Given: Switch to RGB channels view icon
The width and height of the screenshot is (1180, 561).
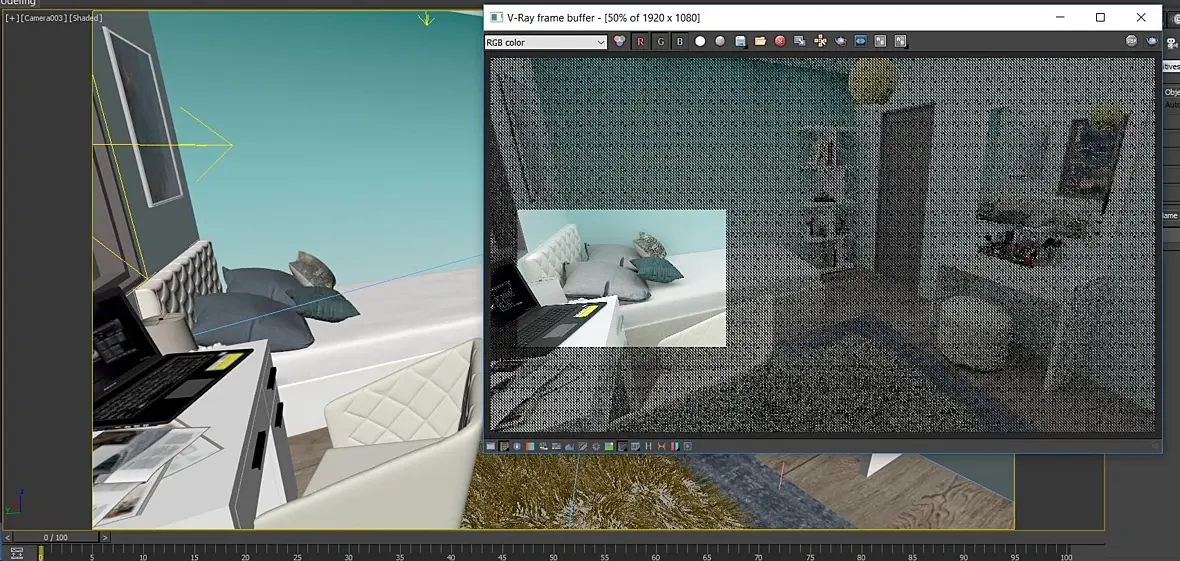Looking at the screenshot, I should point(620,42).
